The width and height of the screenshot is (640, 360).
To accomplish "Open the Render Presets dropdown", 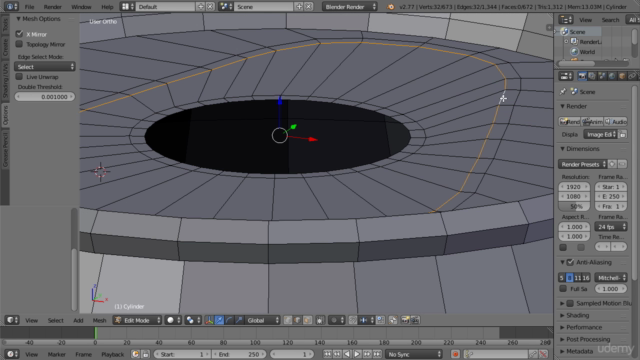I will [x=582, y=164].
